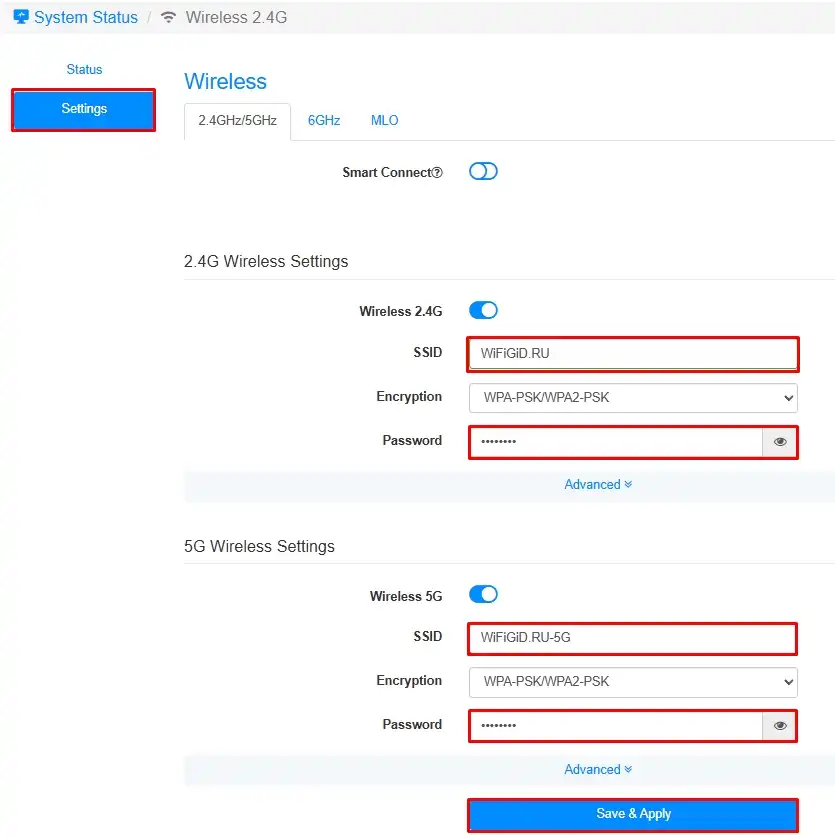Viewport: 835px width, 837px height.
Task: Reveal the 5G password with eye icon
Action: click(x=780, y=725)
